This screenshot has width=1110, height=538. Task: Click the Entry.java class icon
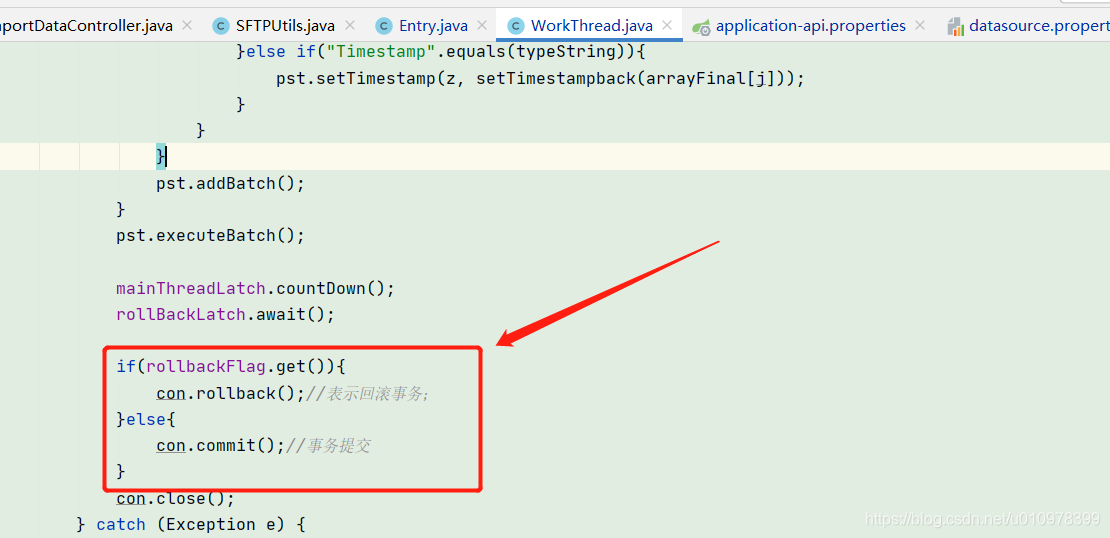pos(384,27)
